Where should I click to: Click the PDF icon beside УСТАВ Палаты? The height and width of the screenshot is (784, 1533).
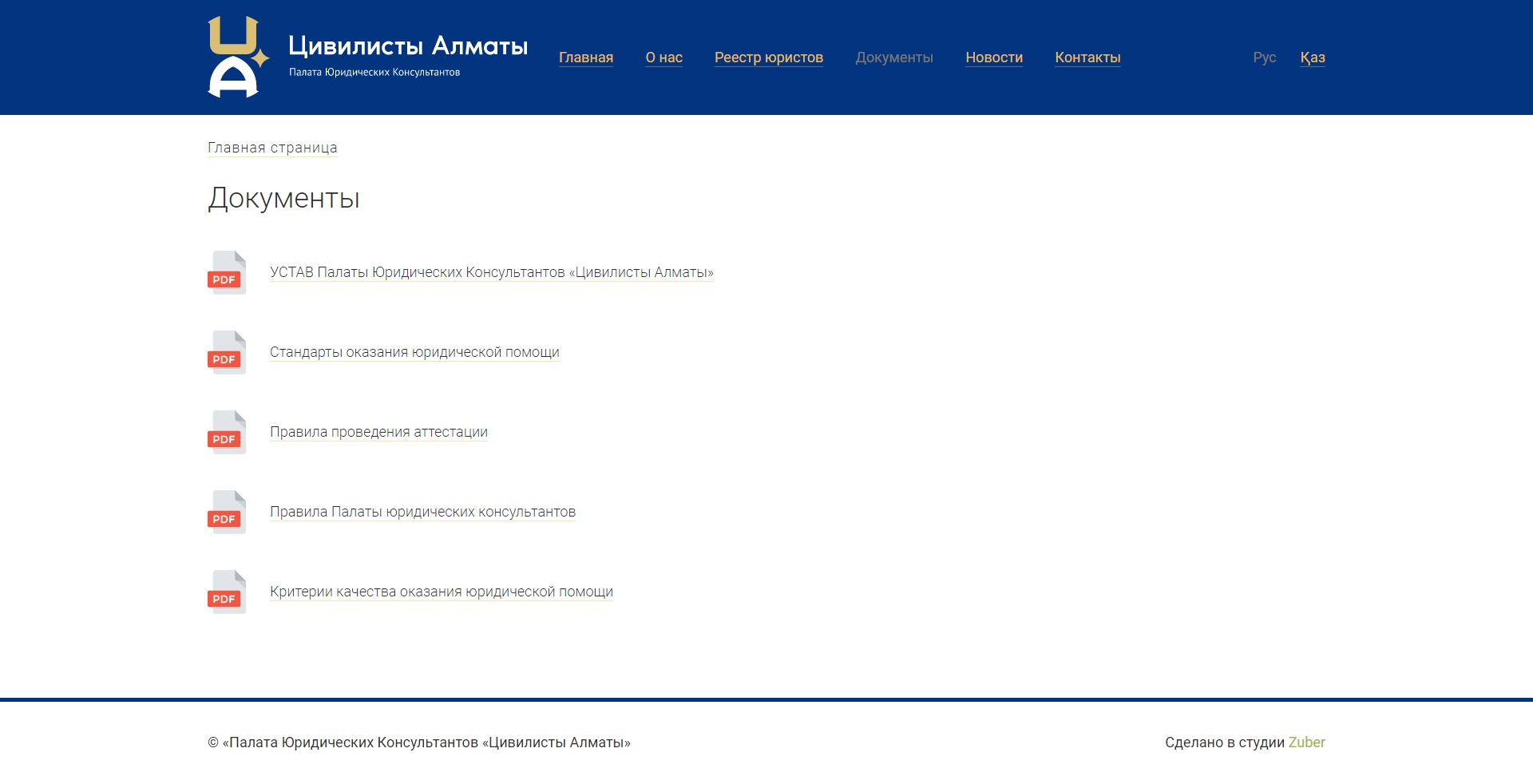coord(227,272)
